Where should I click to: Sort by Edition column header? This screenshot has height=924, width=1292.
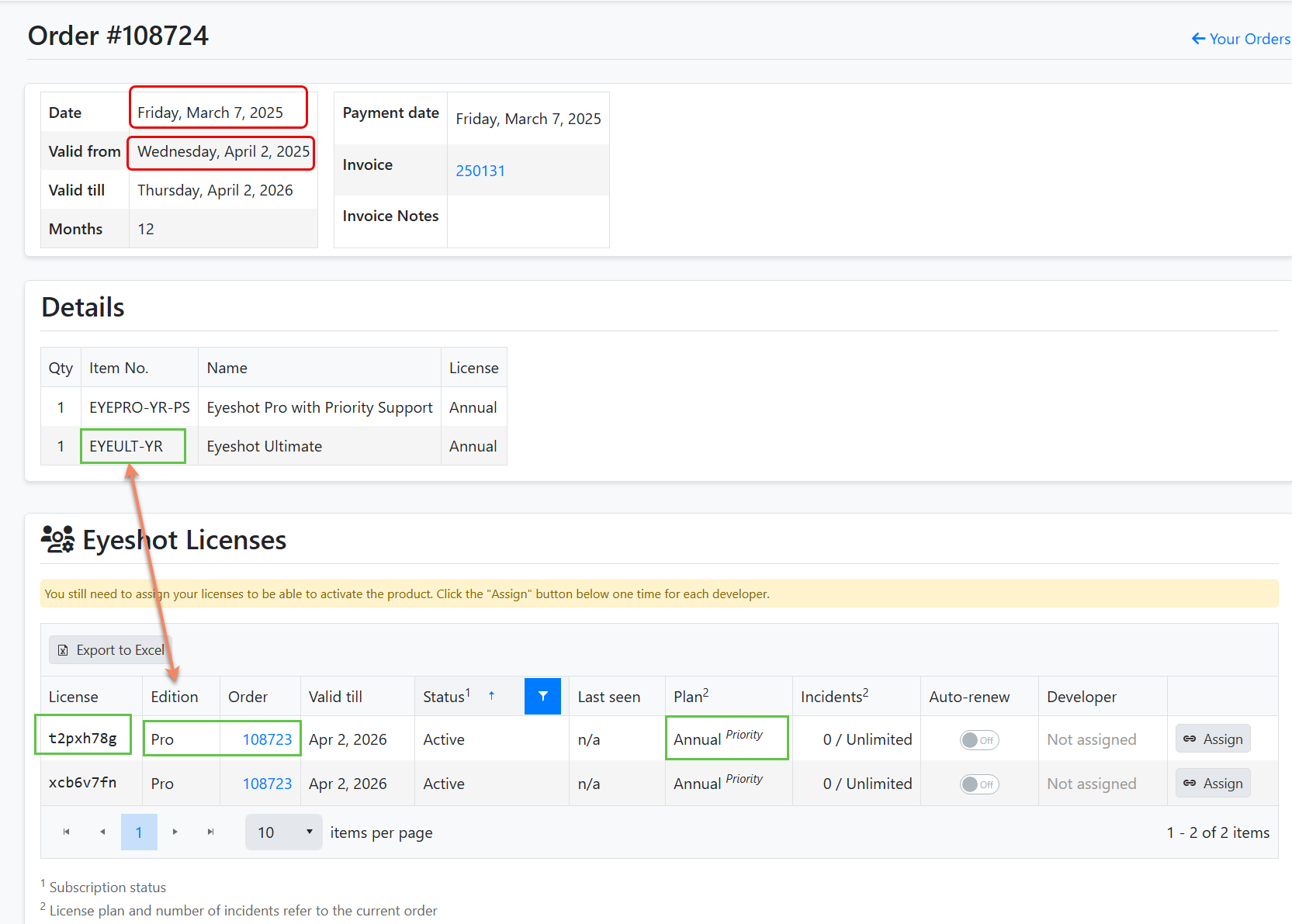click(175, 697)
